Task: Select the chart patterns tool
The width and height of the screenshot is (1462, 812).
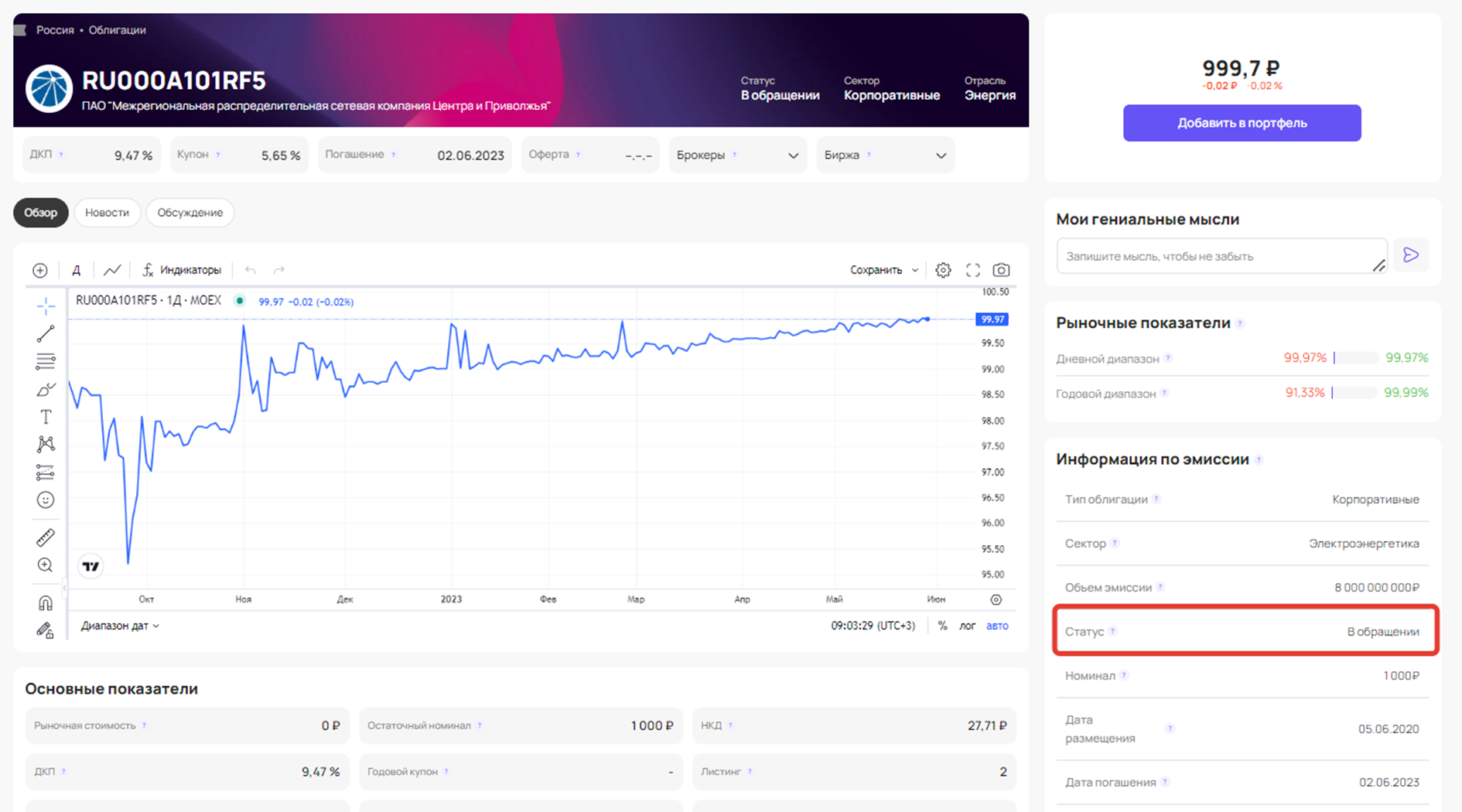Action: [46, 444]
